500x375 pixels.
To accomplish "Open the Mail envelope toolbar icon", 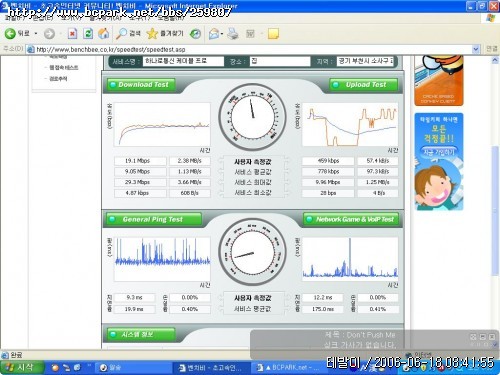I will pos(214,34).
